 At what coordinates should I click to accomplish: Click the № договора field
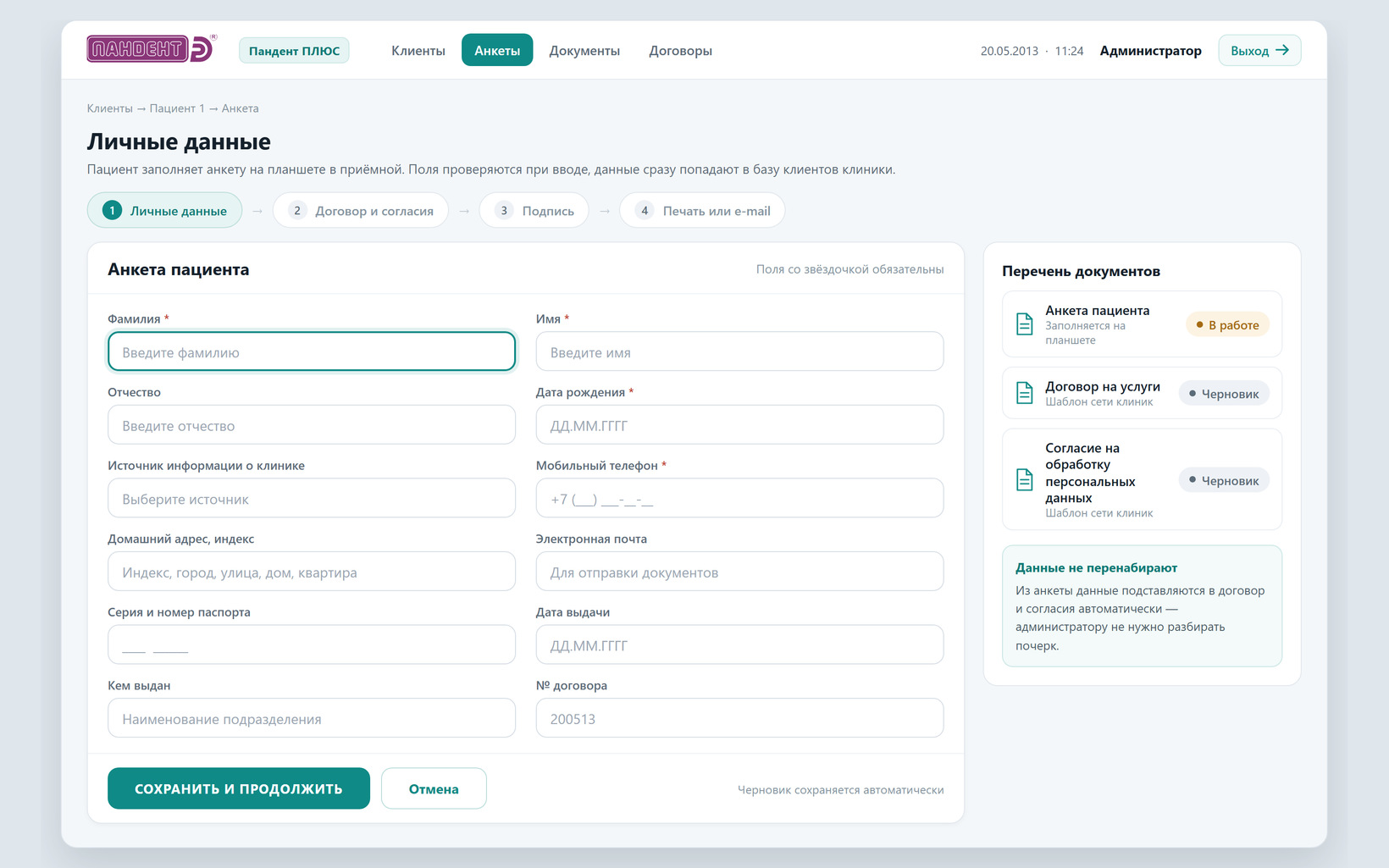pyautogui.click(x=739, y=718)
